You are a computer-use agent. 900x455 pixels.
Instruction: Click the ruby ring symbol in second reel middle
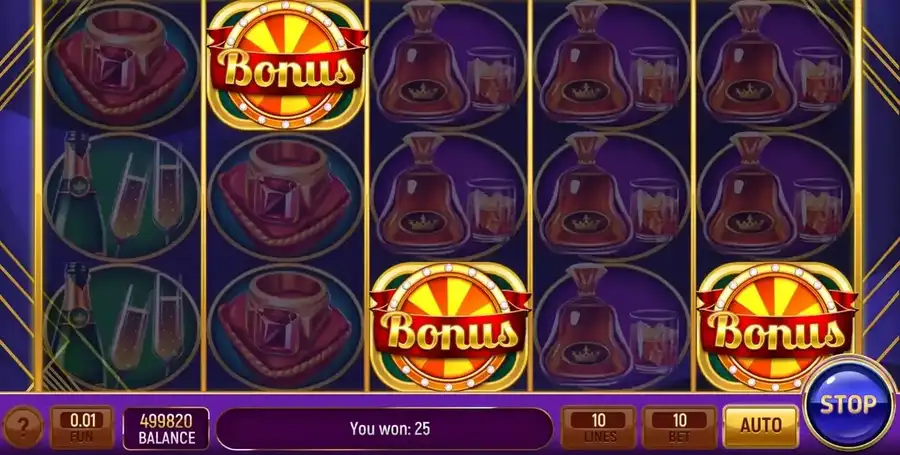click(x=285, y=196)
